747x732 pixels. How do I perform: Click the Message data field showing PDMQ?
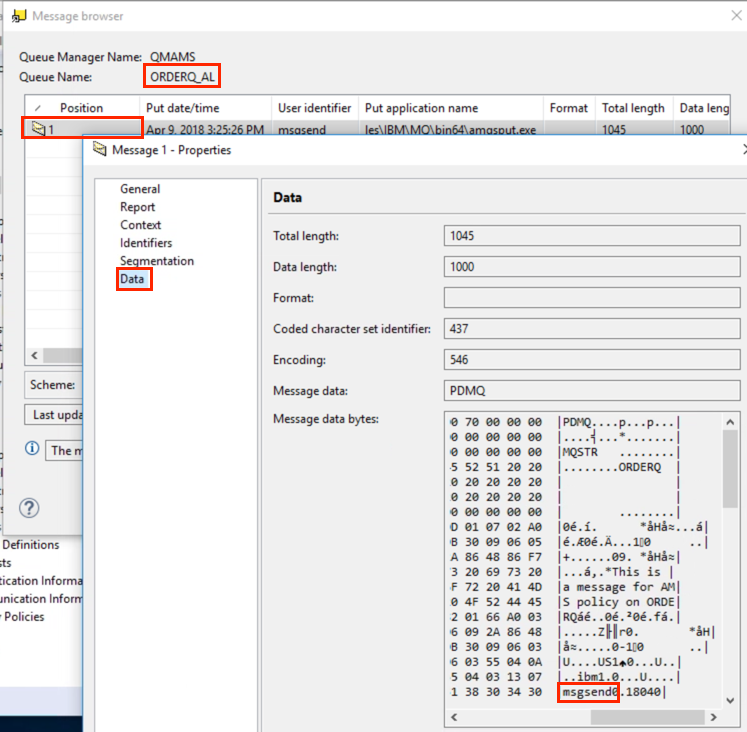point(592,391)
